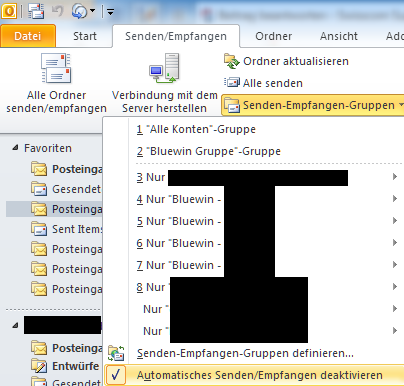Open the Gesendet folder in Favoriten

tap(76, 189)
